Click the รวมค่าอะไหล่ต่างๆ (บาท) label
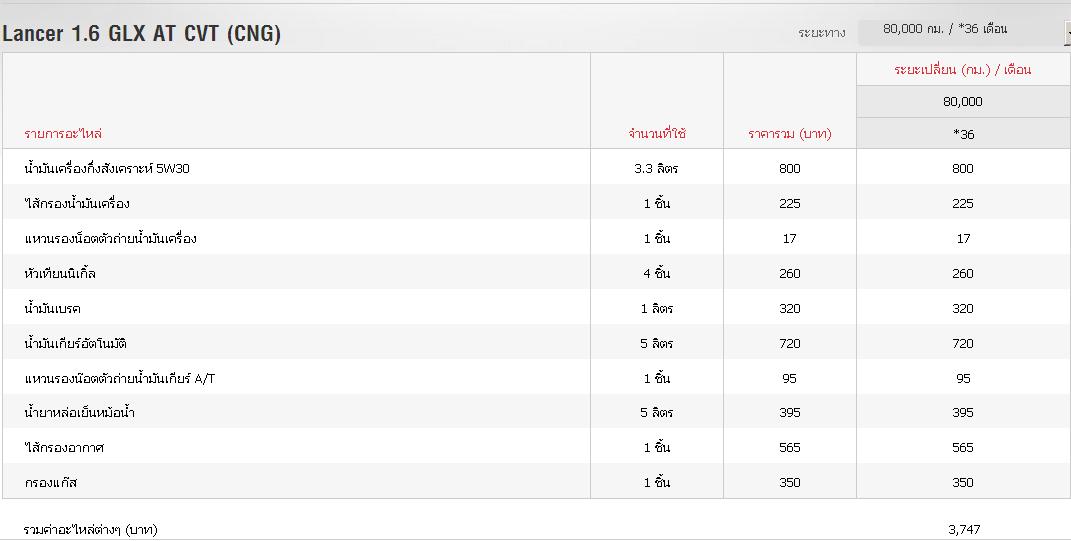 click(x=91, y=529)
